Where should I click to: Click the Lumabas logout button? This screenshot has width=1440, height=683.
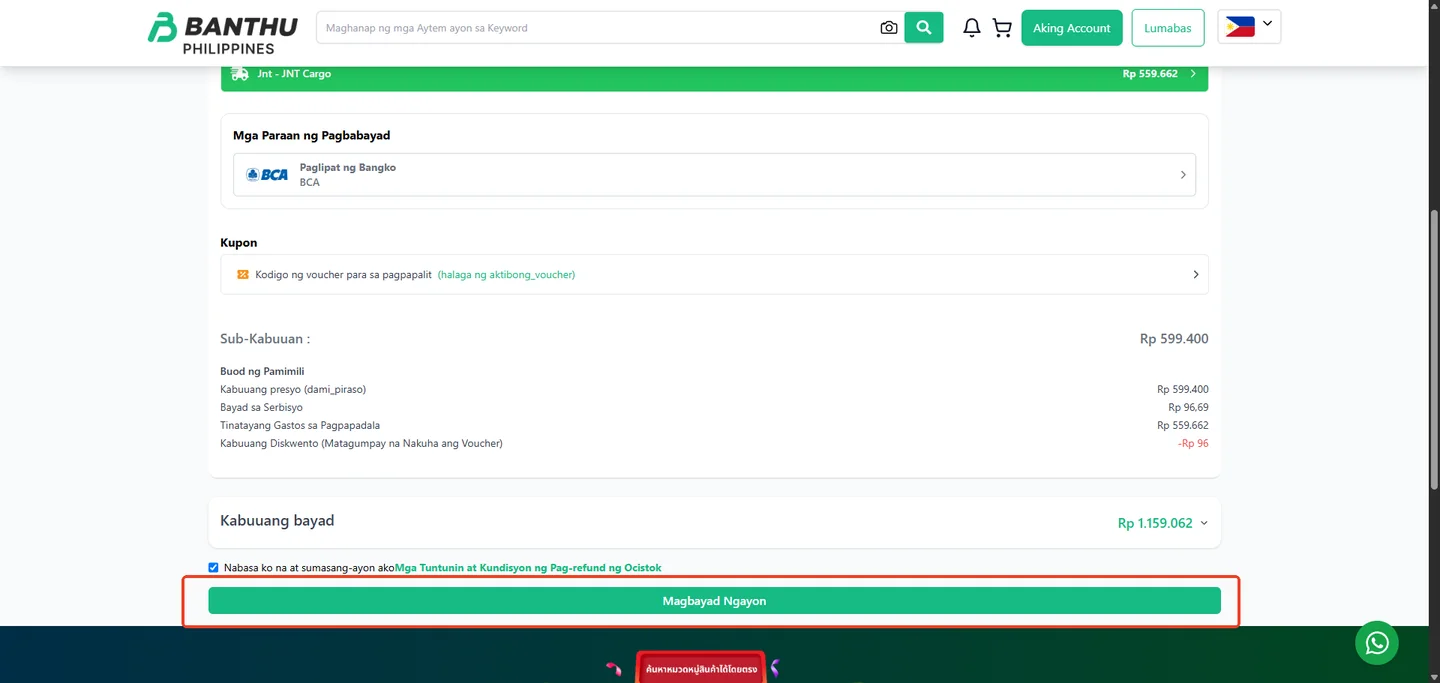pos(1168,28)
